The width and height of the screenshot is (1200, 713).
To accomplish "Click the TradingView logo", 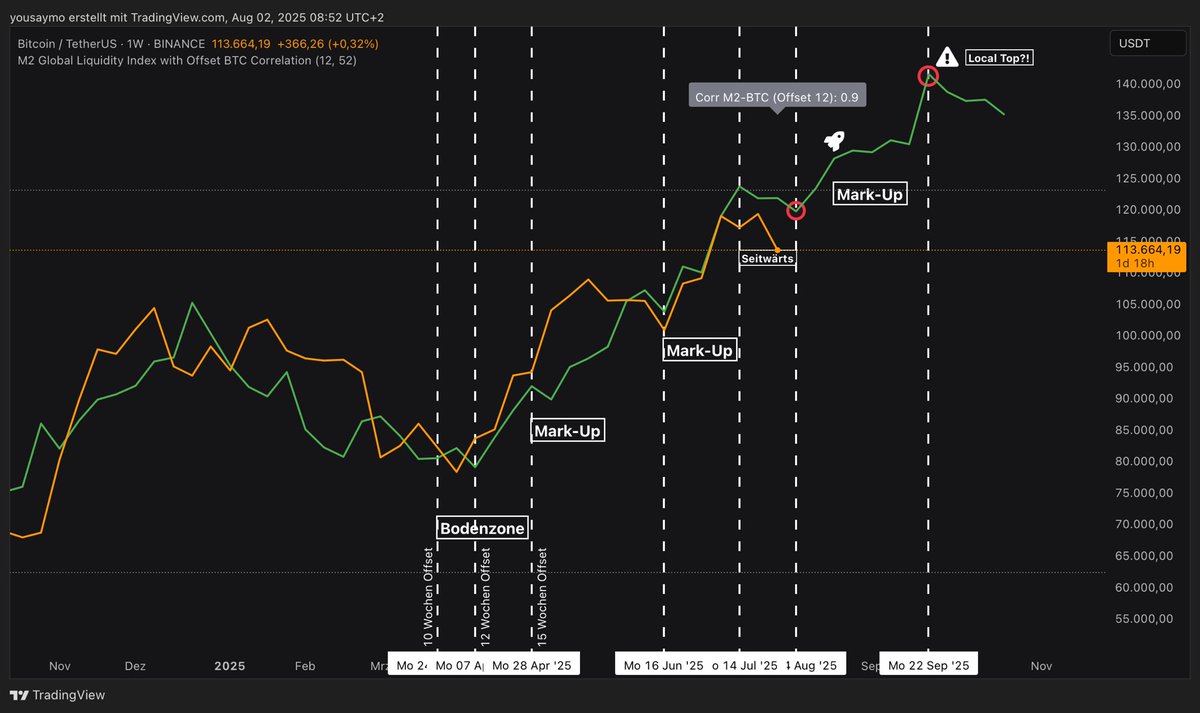I will point(57,695).
